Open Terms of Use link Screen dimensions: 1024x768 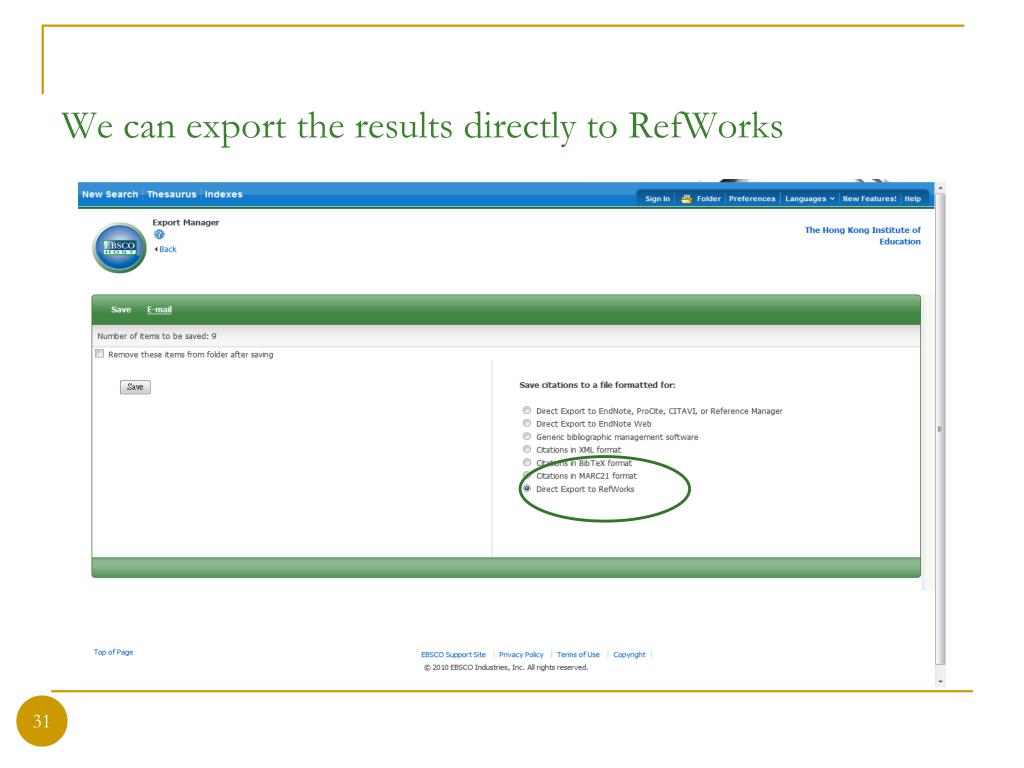click(578, 655)
